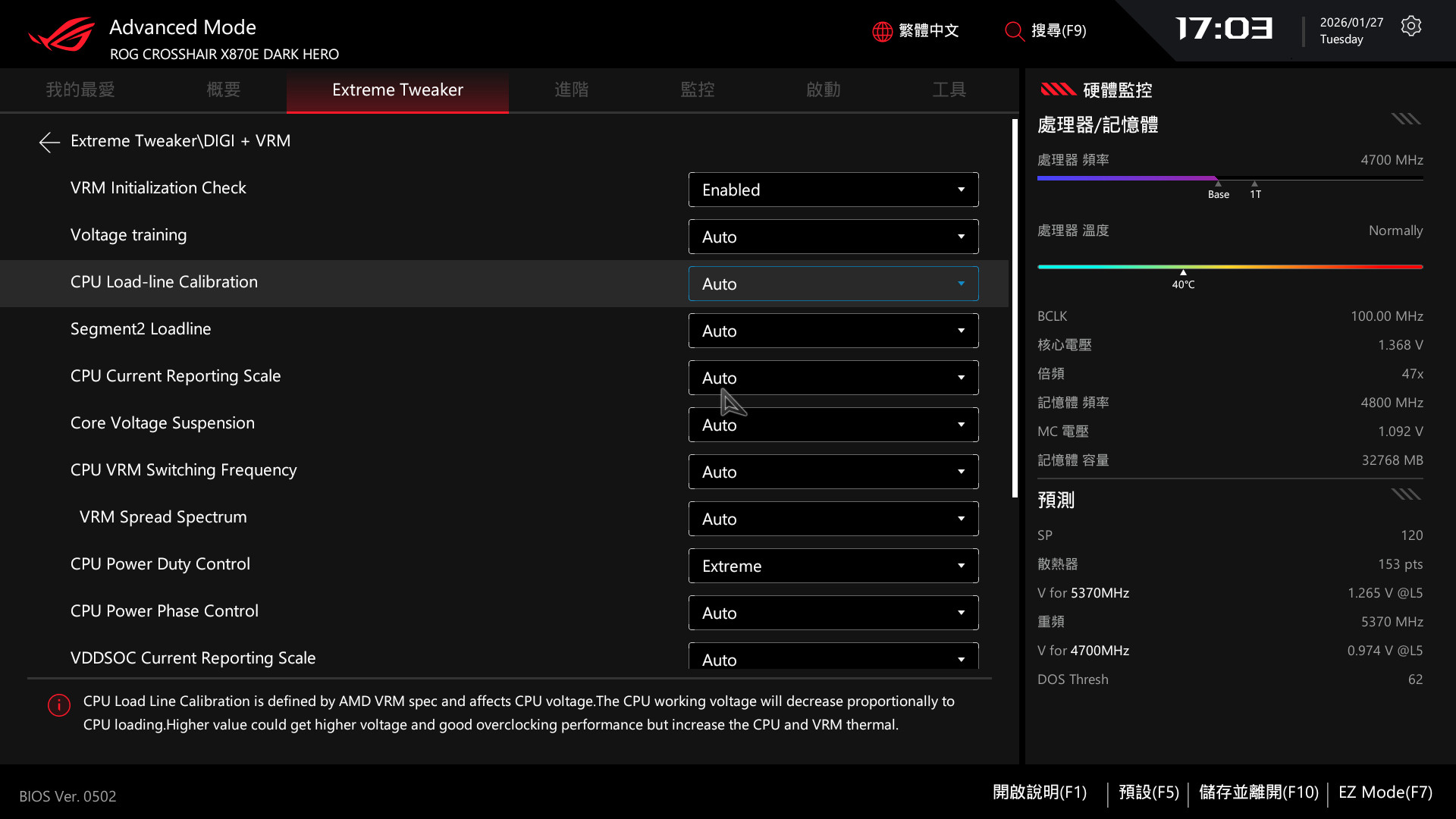Open CPU Load-line Calibration dropdown

pos(833,284)
